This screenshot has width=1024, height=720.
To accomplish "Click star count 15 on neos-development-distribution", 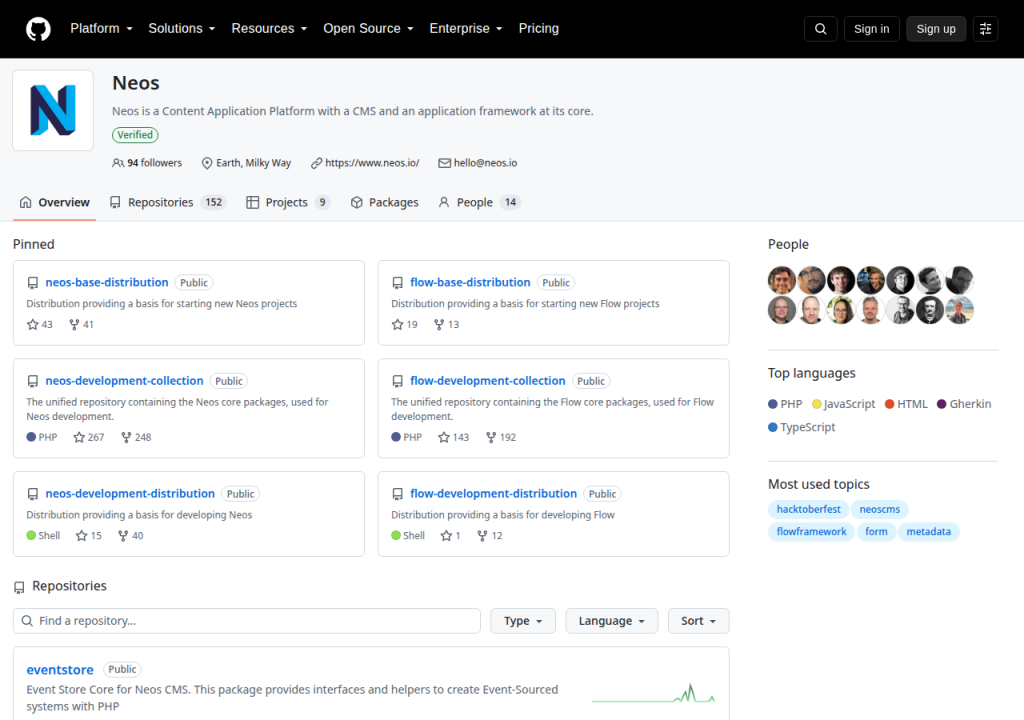I will 89,536.
